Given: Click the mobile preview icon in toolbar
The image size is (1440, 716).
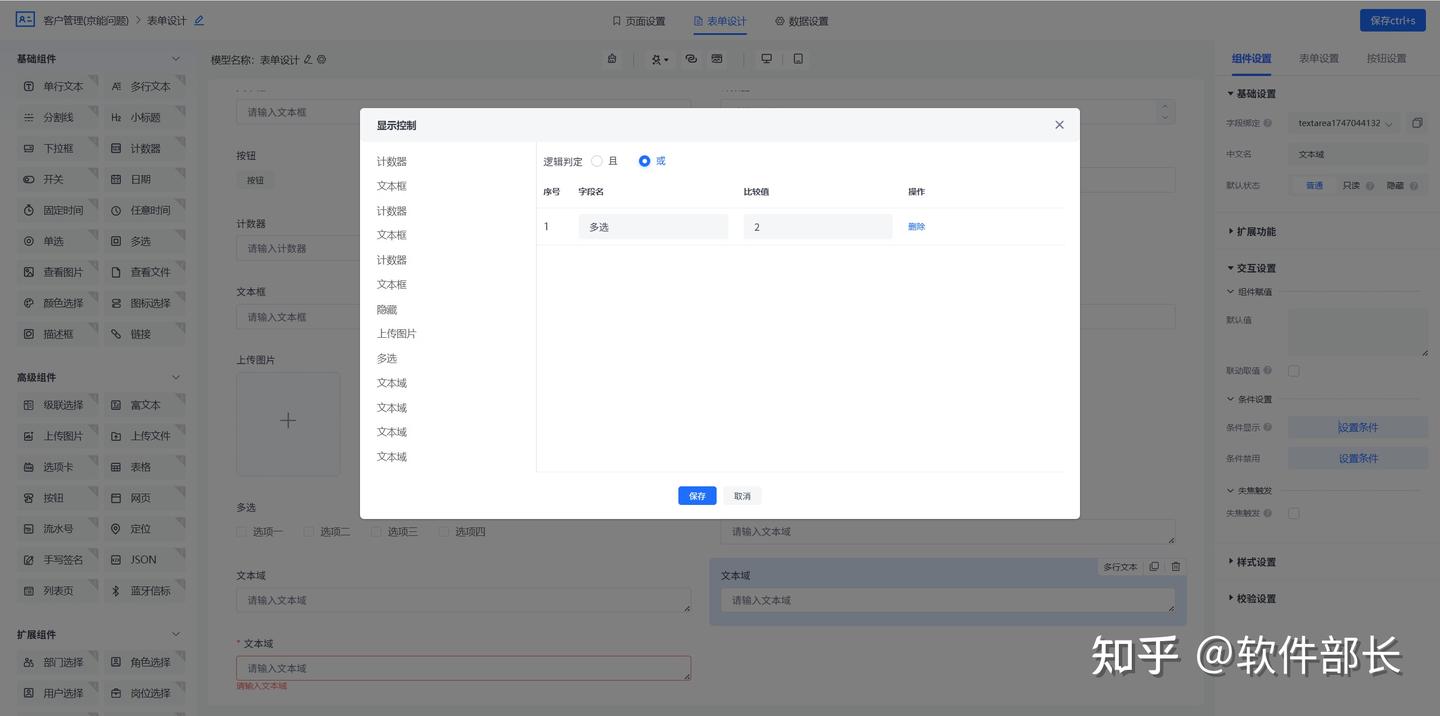Looking at the screenshot, I should click(798, 59).
